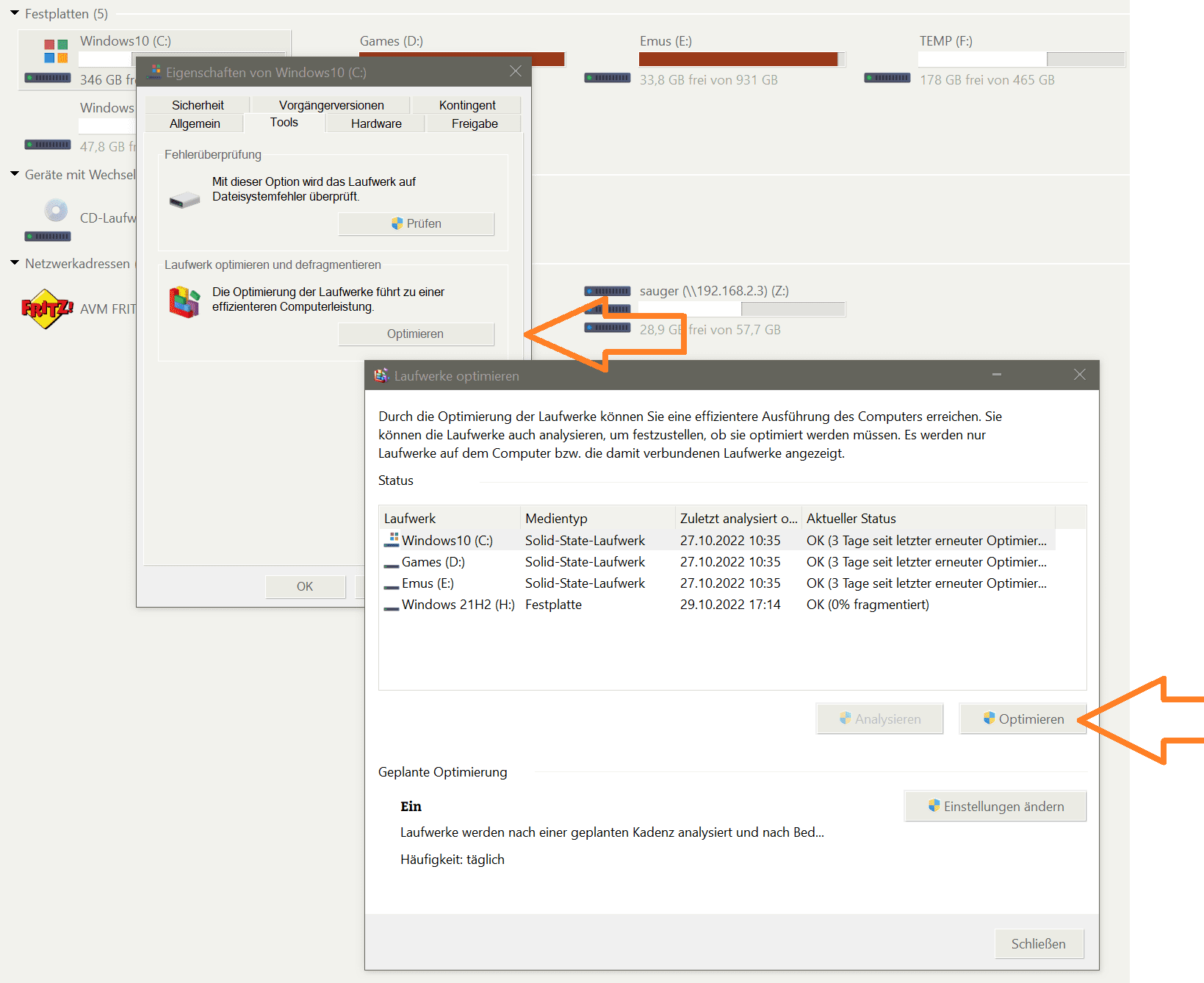The width and height of the screenshot is (1204, 983).
Task: Minimize the Laufwerke optimieren window
Action: 997,375
